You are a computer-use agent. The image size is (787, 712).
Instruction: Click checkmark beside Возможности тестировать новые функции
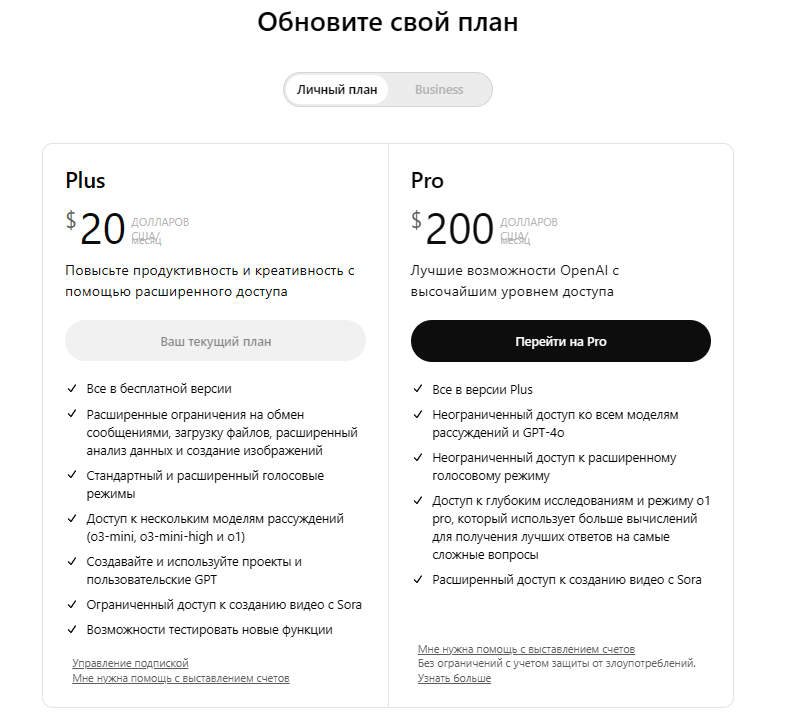[x=72, y=629]
